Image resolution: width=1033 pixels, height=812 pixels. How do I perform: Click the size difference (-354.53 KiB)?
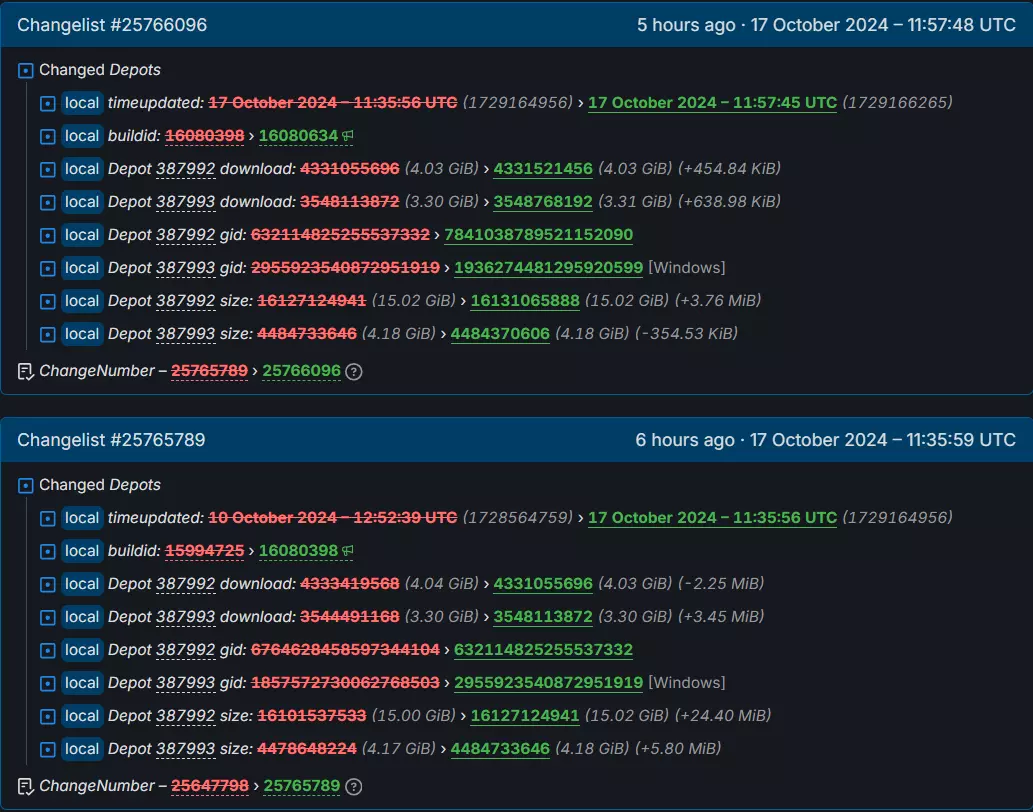coord(686,333)
